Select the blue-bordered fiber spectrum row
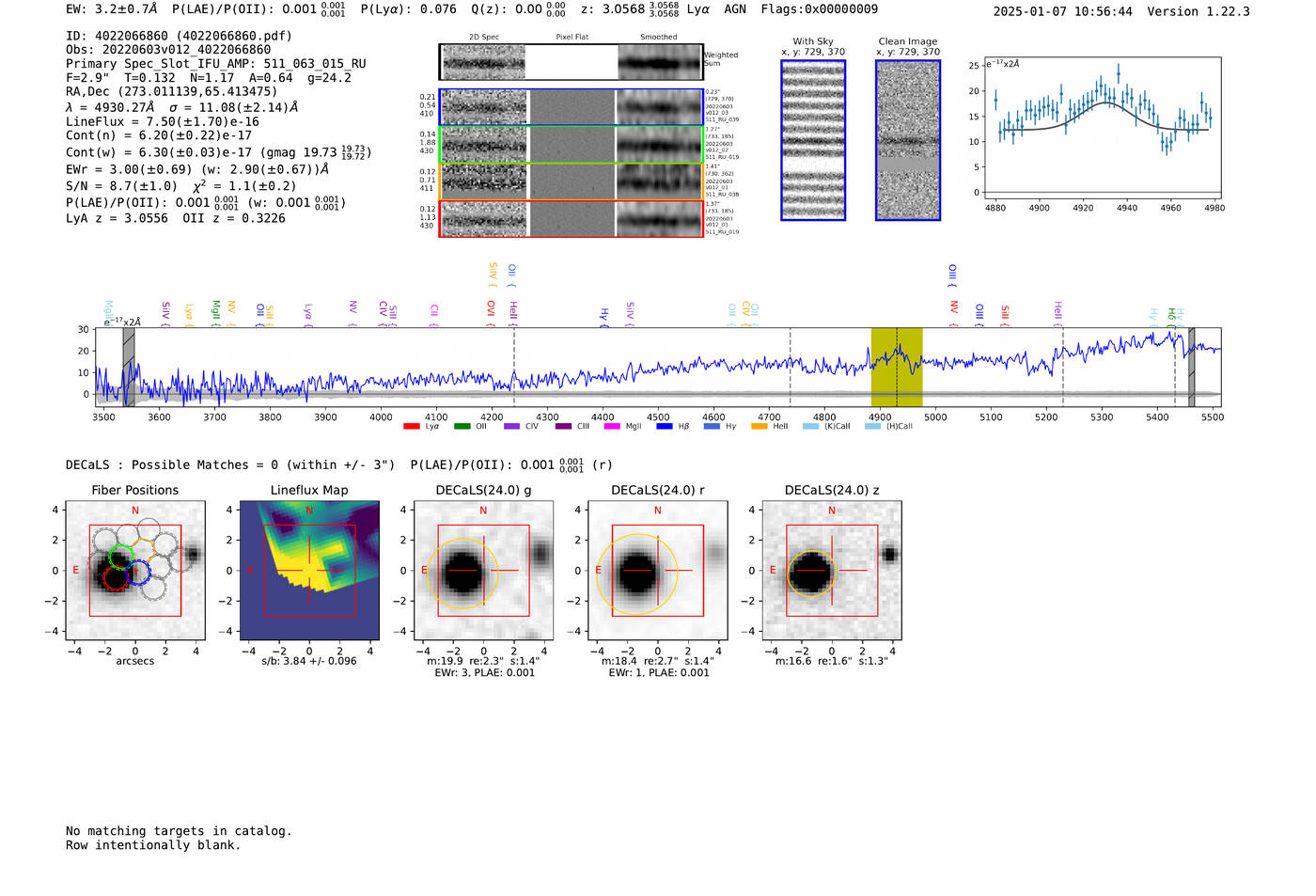1316x896 pixels. (571, 107)
